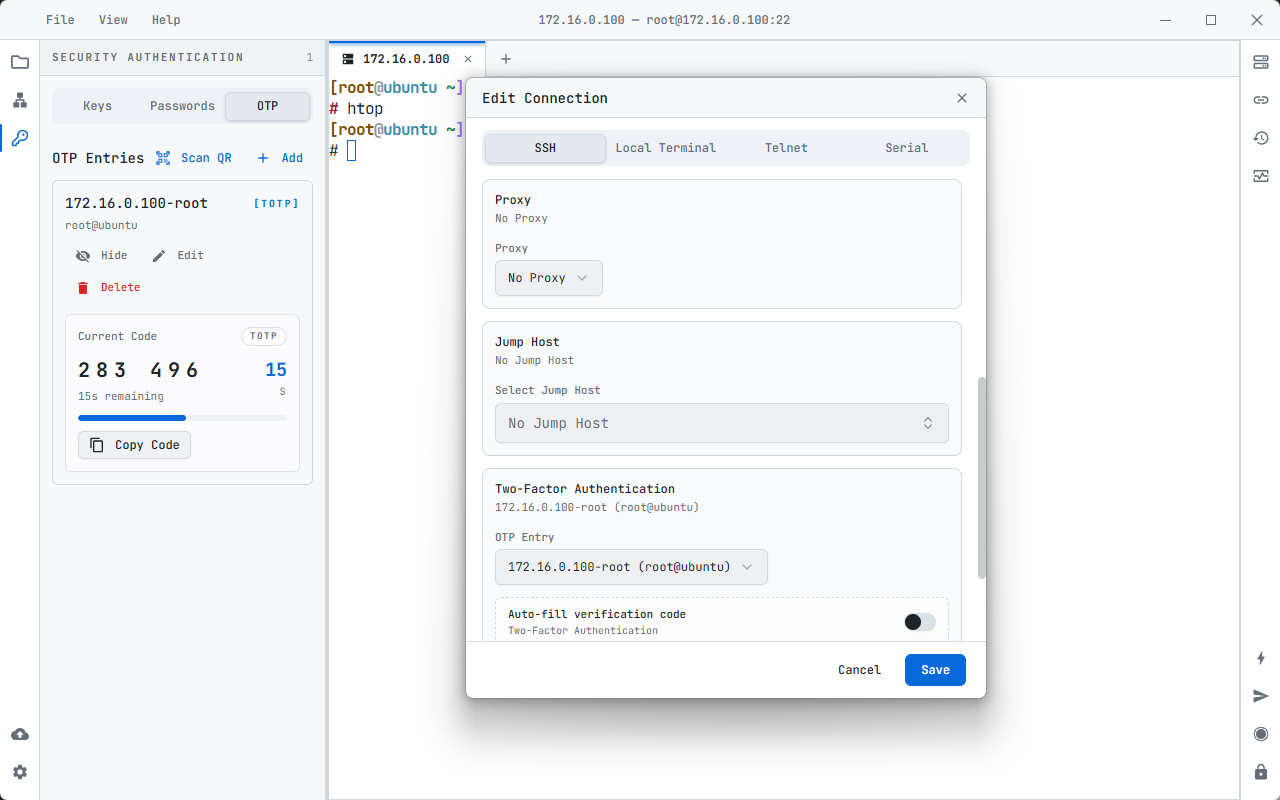Open the File menu
Screen dimensions: 1280x800
tap(60, 20)
